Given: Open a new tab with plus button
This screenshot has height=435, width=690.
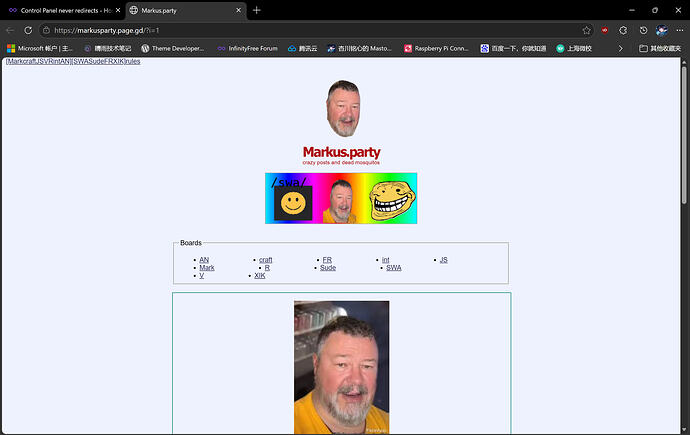Looking at the screenshot, I should (x=257, y=10).
